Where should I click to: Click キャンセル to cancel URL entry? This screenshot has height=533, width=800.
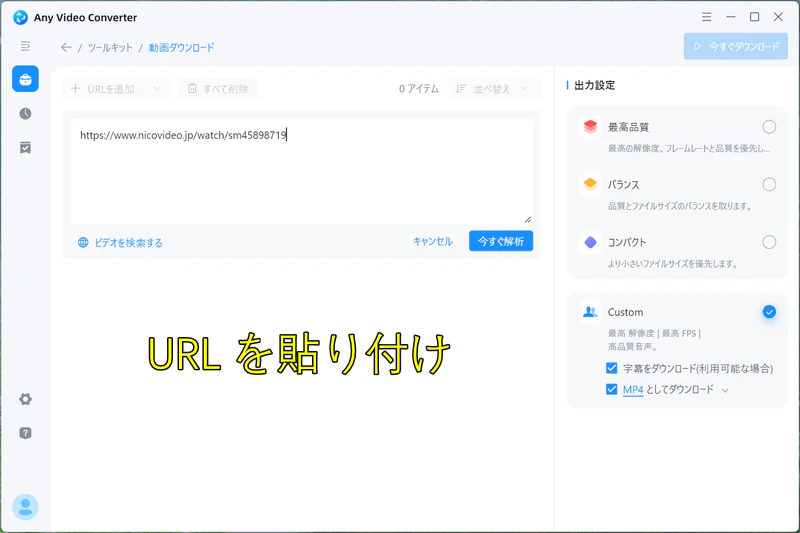point(433,241)
